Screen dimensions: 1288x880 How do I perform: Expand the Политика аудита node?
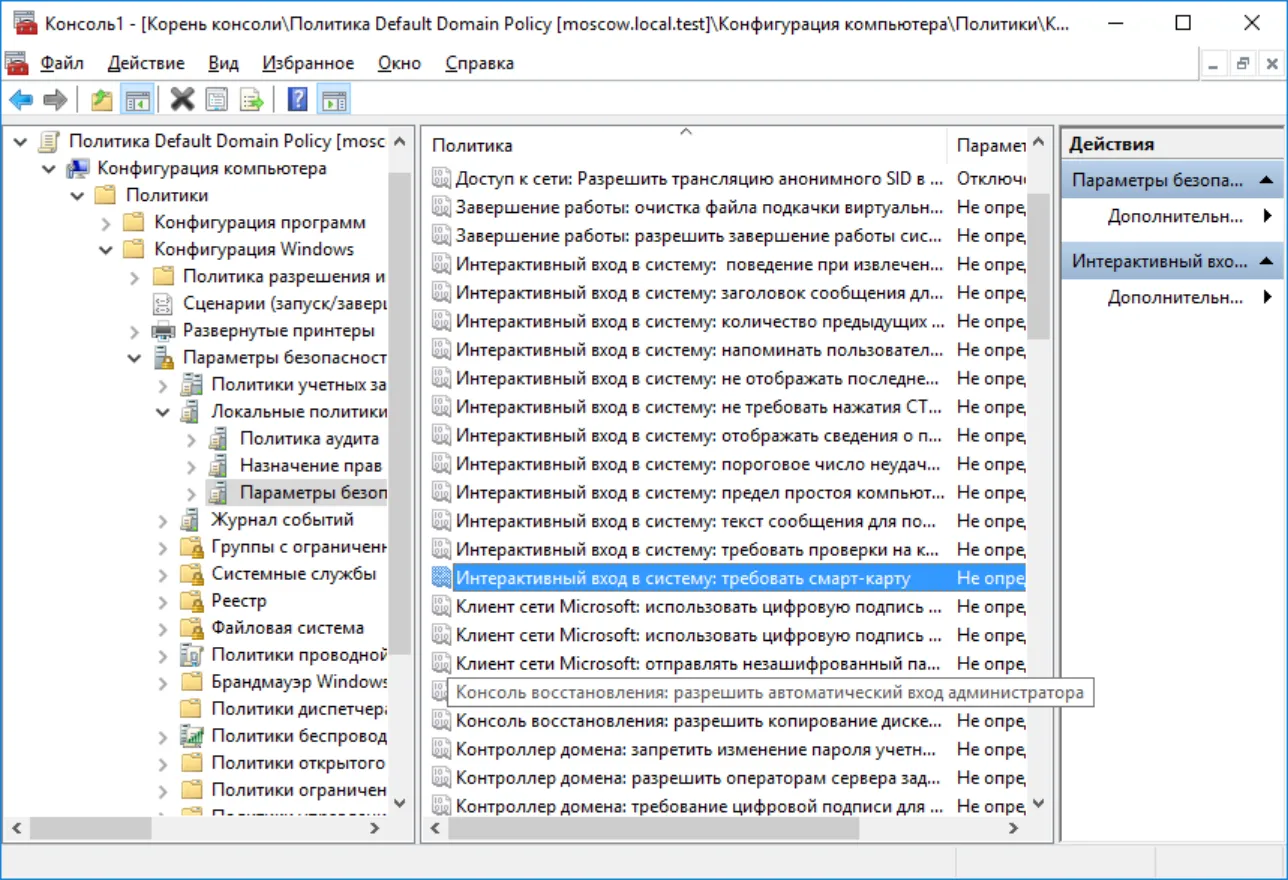(192, 439)
